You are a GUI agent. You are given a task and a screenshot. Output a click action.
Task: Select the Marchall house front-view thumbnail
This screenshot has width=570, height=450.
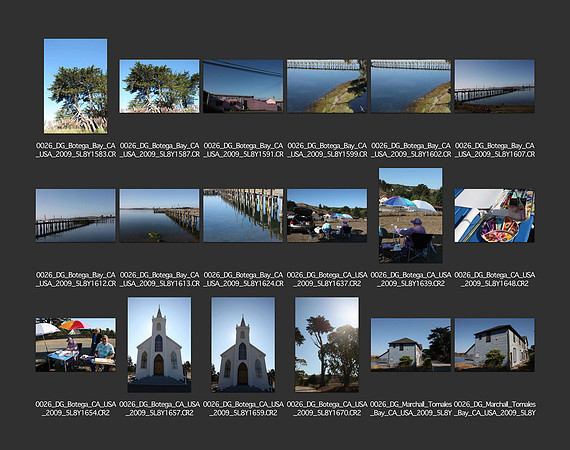tap(411, 345)
